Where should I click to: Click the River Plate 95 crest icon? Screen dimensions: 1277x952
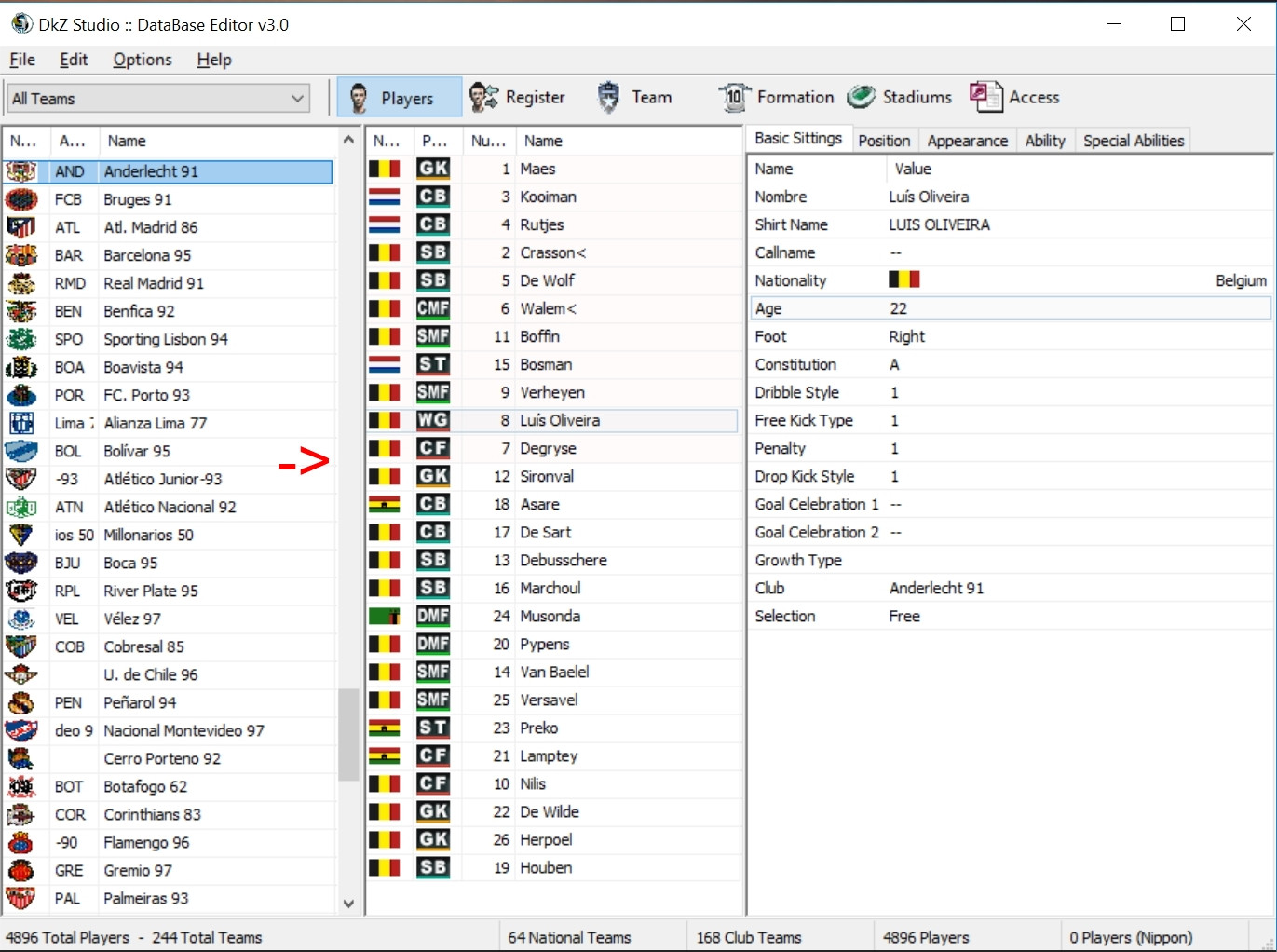[x=21, y=591]
